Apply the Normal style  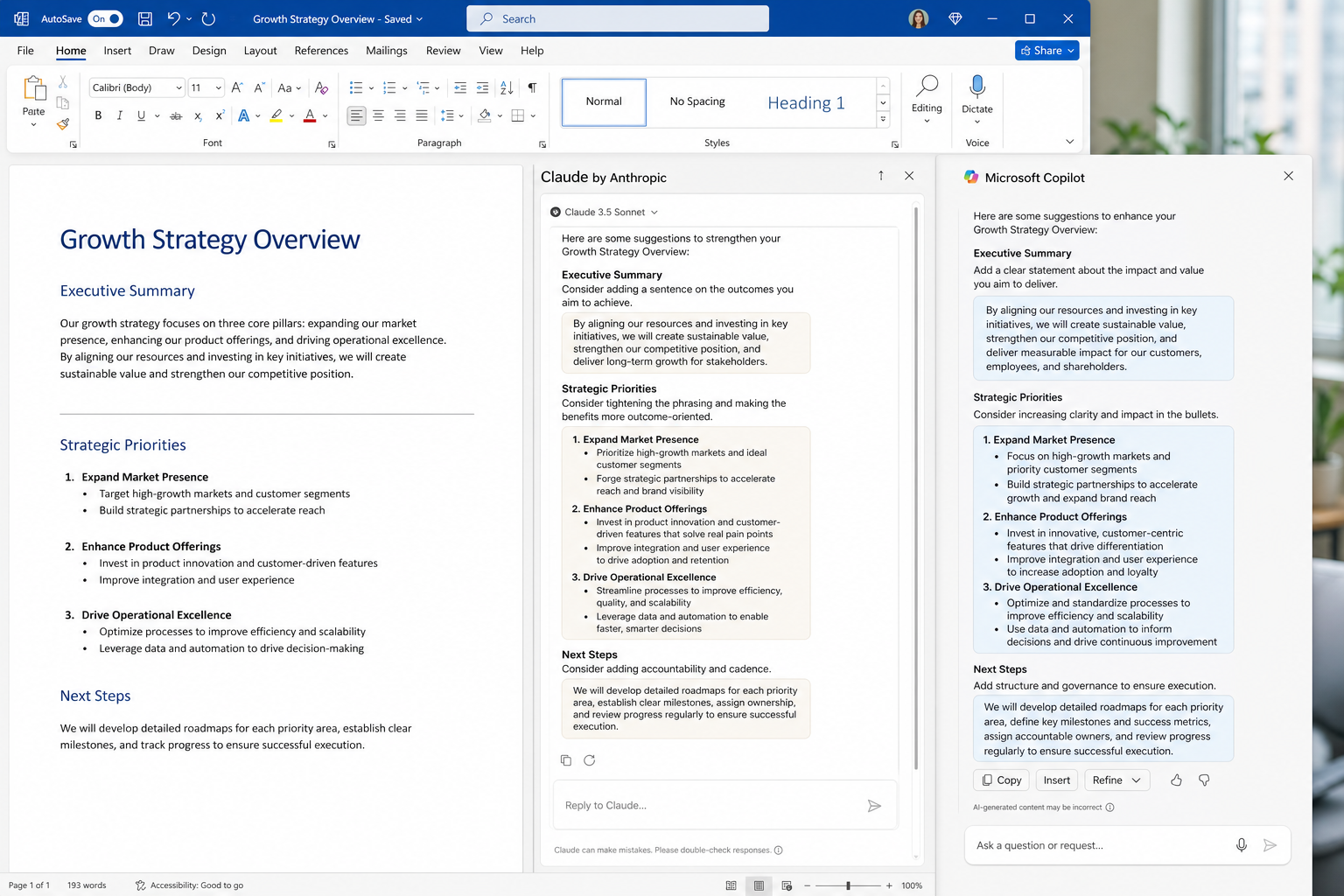coord(604,101)
